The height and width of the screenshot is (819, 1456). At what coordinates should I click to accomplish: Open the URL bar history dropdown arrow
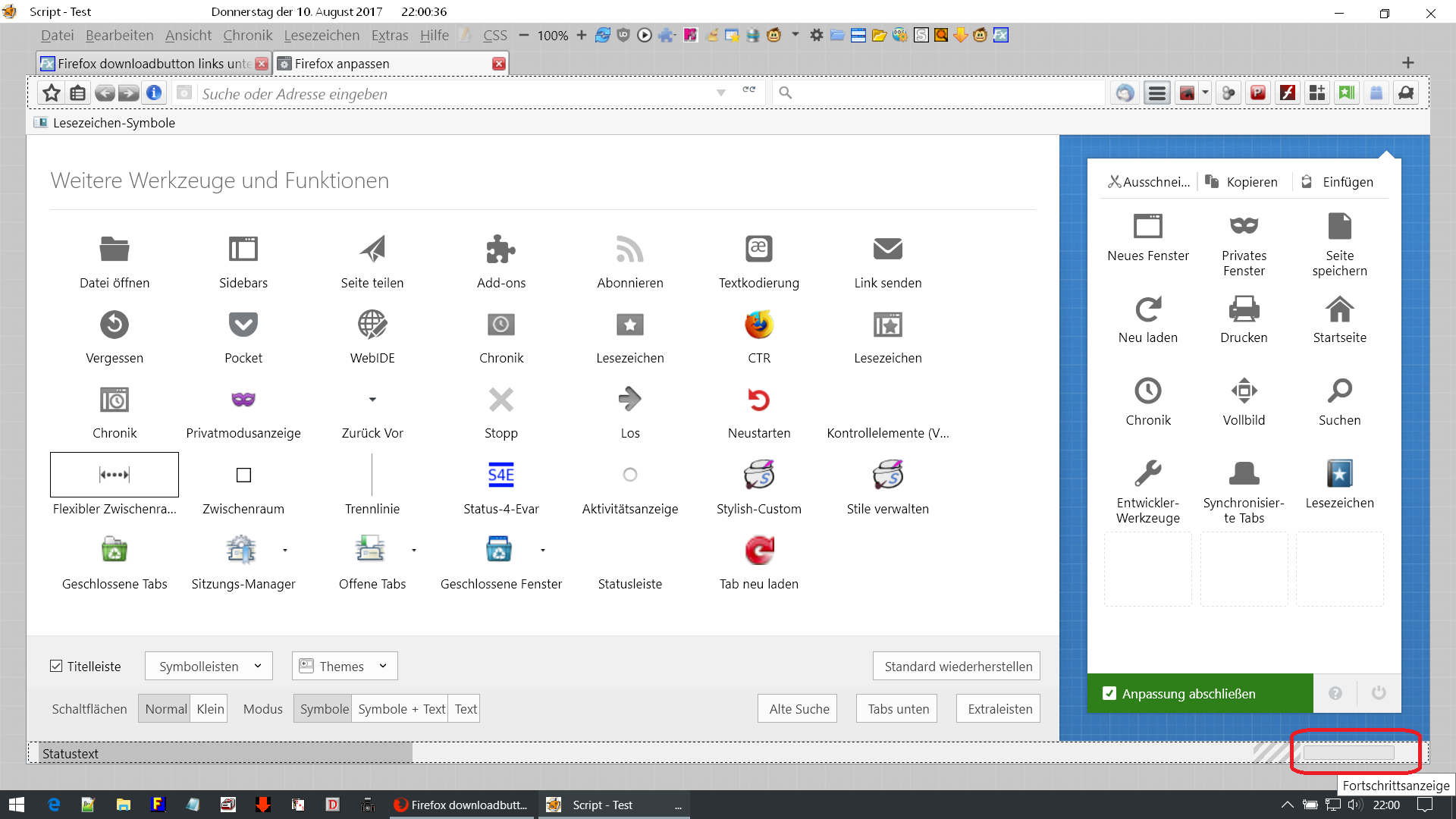tap(720, 93)
